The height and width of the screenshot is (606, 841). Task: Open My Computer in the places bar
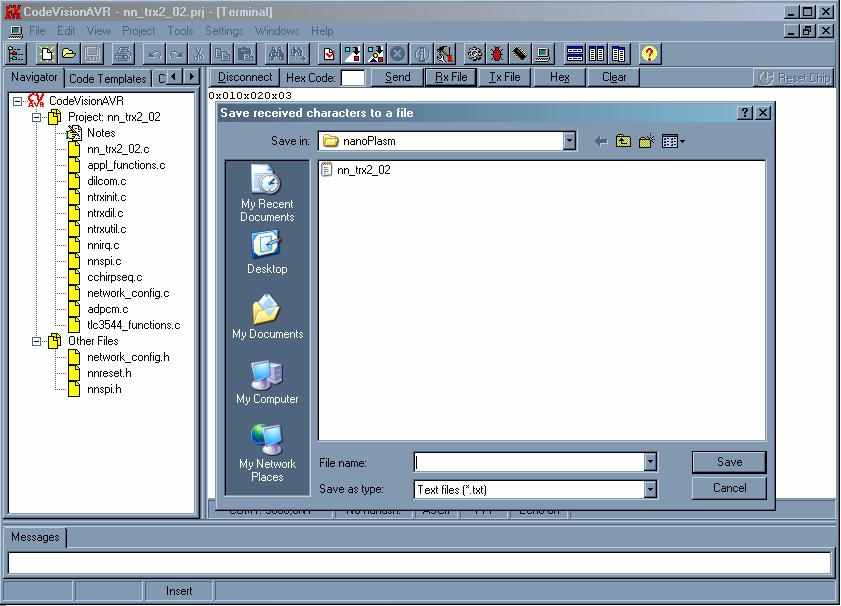267,382
